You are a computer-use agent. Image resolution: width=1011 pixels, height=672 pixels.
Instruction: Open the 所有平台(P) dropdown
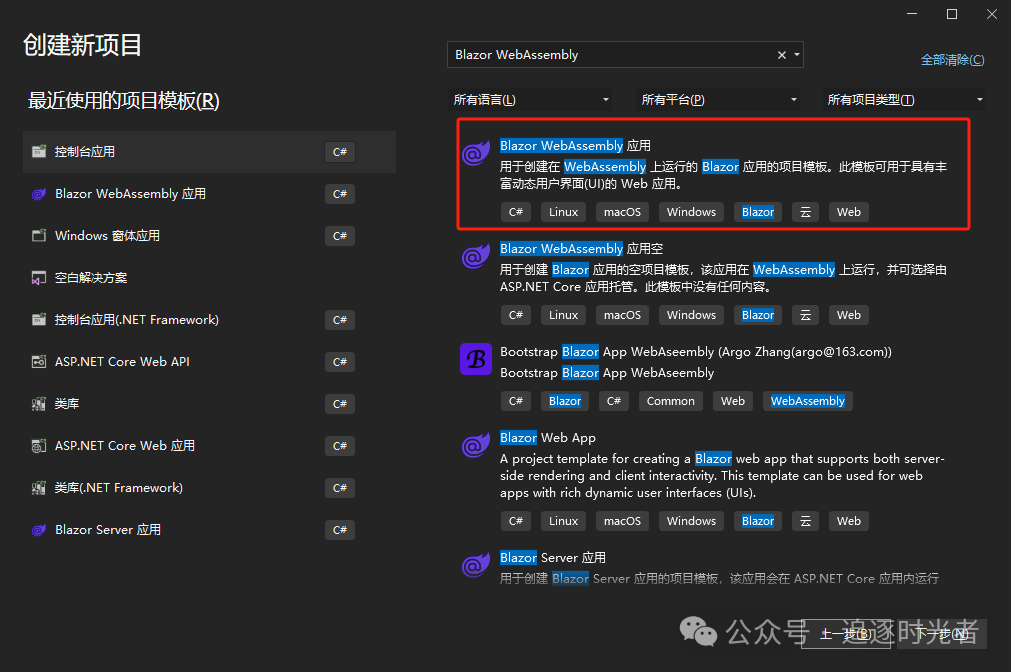tap(718, 100)
